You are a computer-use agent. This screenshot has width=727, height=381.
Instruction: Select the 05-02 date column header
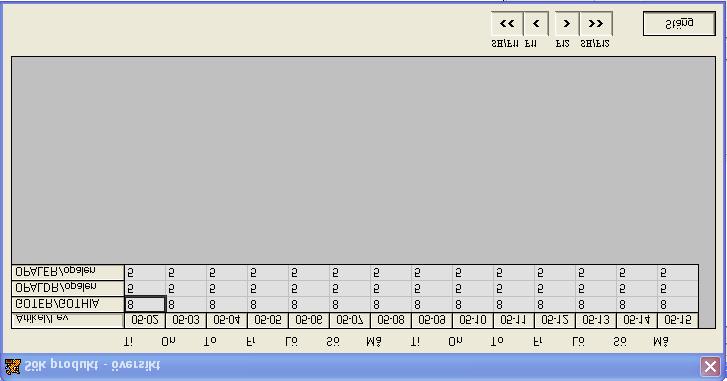[145, 320]
